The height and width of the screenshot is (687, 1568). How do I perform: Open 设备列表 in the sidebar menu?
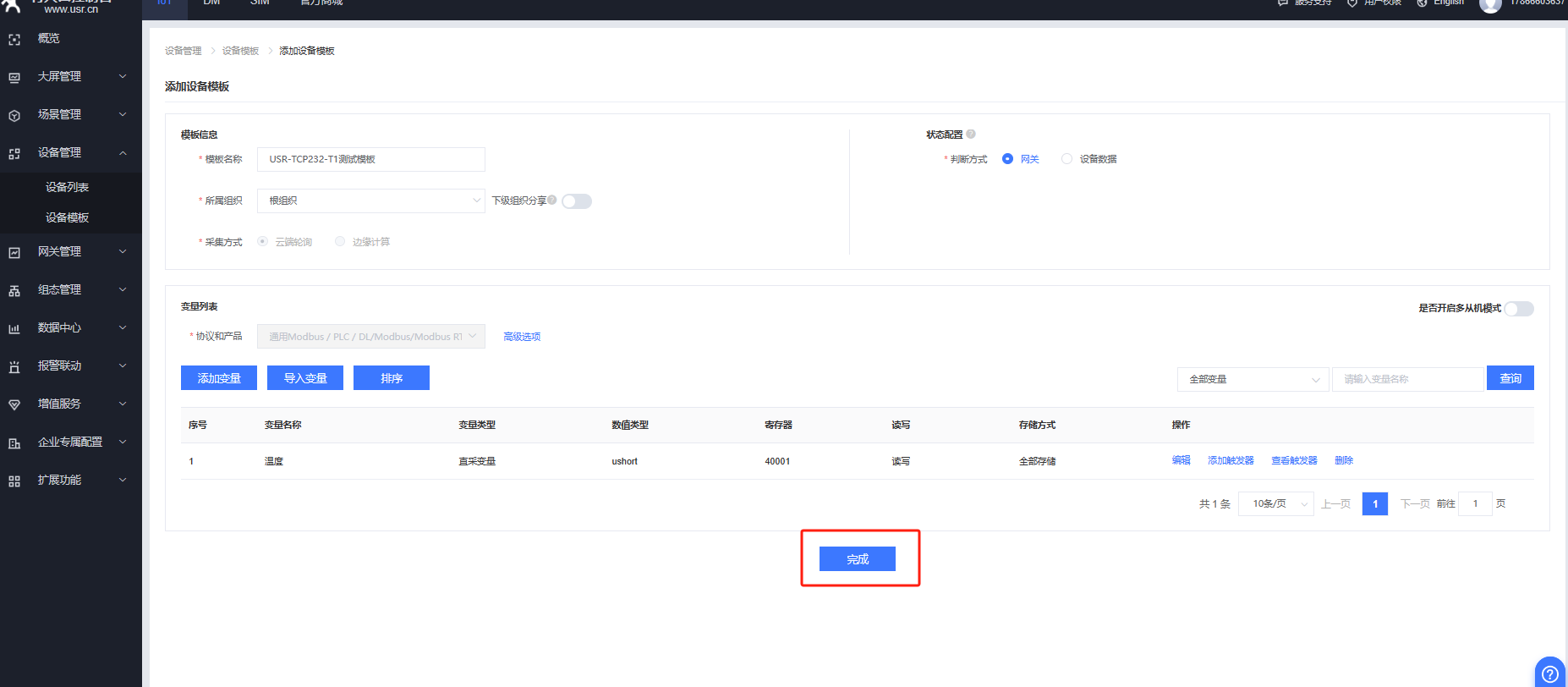[x=68, y=187]
